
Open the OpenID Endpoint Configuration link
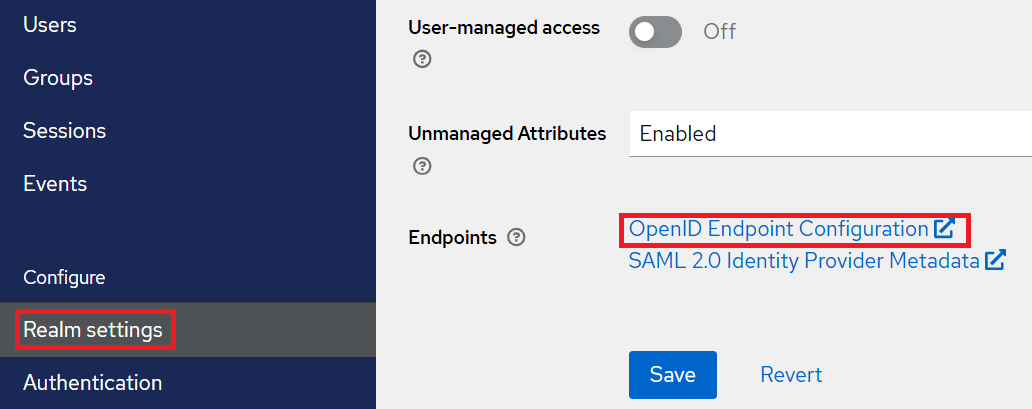(x=778, y=229)
